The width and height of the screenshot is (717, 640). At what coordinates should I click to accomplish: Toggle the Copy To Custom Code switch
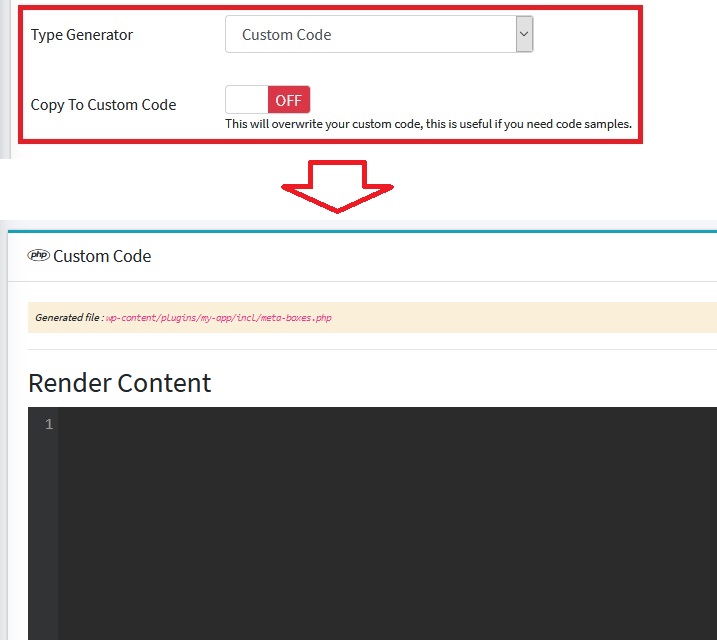click(268, 100)
